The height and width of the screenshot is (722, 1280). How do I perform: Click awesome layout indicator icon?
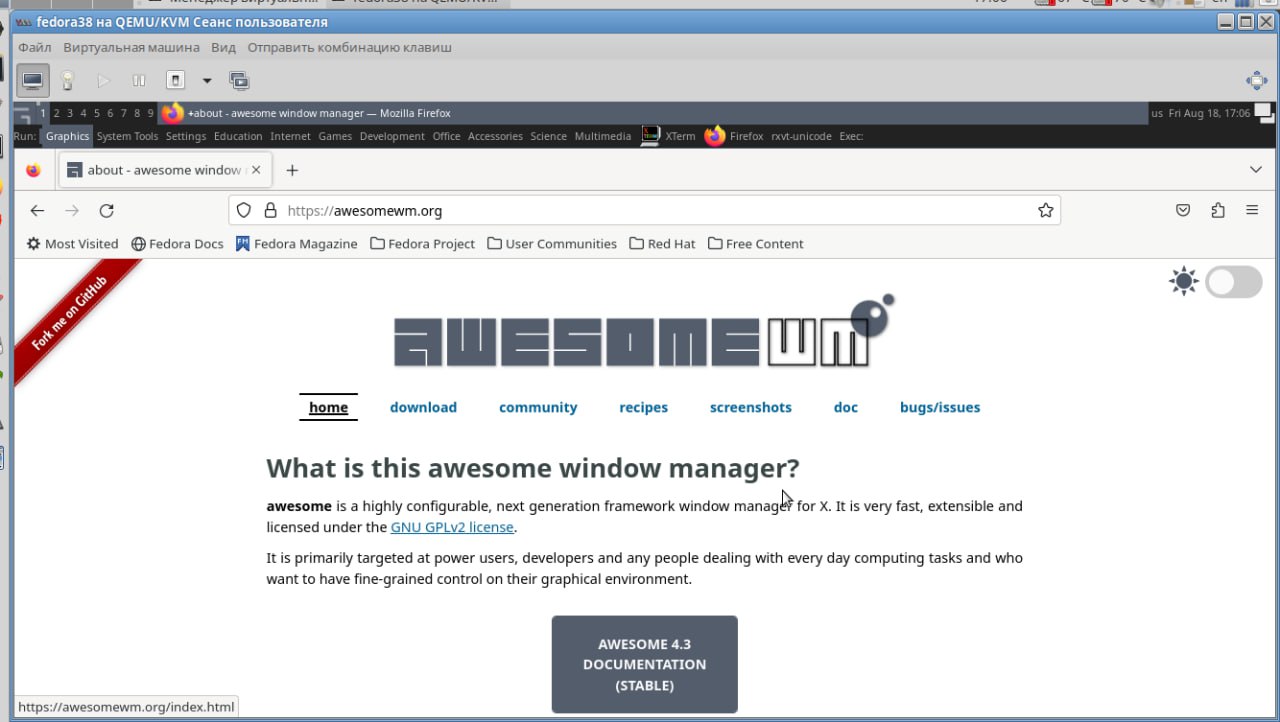point(1264,112)
